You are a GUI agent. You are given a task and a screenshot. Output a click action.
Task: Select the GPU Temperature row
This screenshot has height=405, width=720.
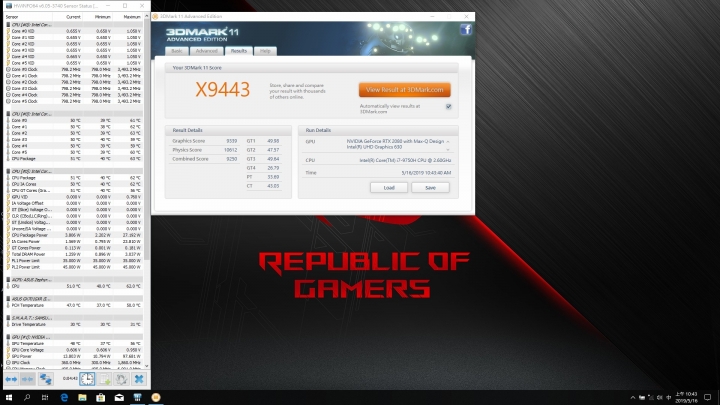[74, 343]
